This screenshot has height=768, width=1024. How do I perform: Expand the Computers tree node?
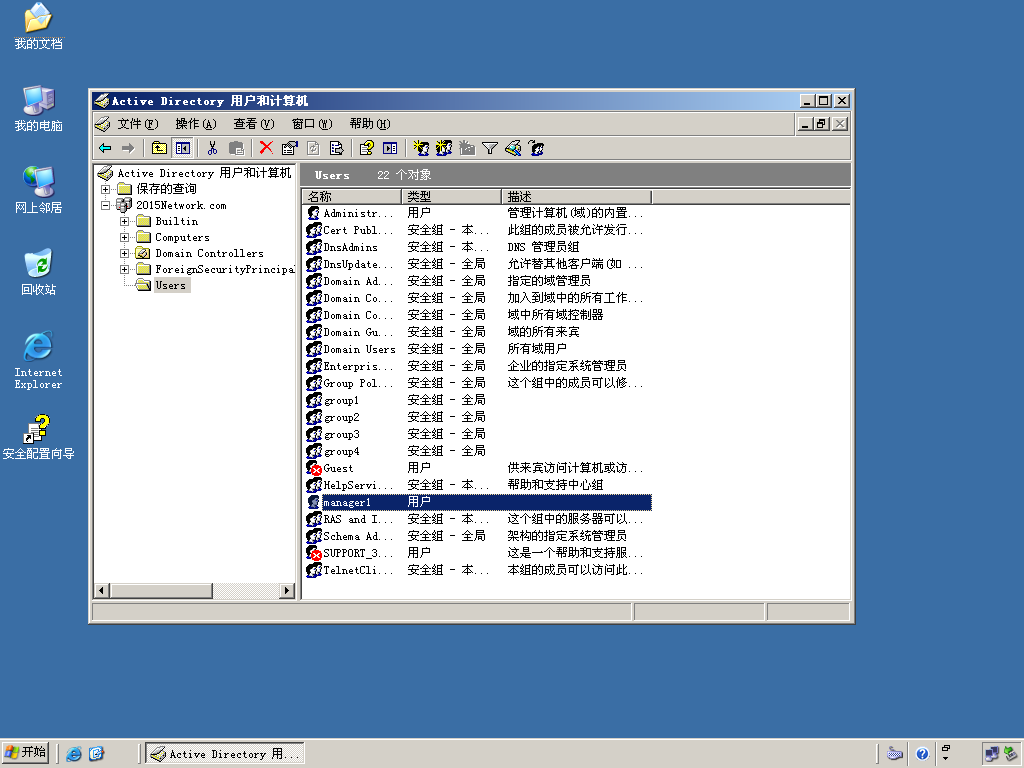(124, 237)
